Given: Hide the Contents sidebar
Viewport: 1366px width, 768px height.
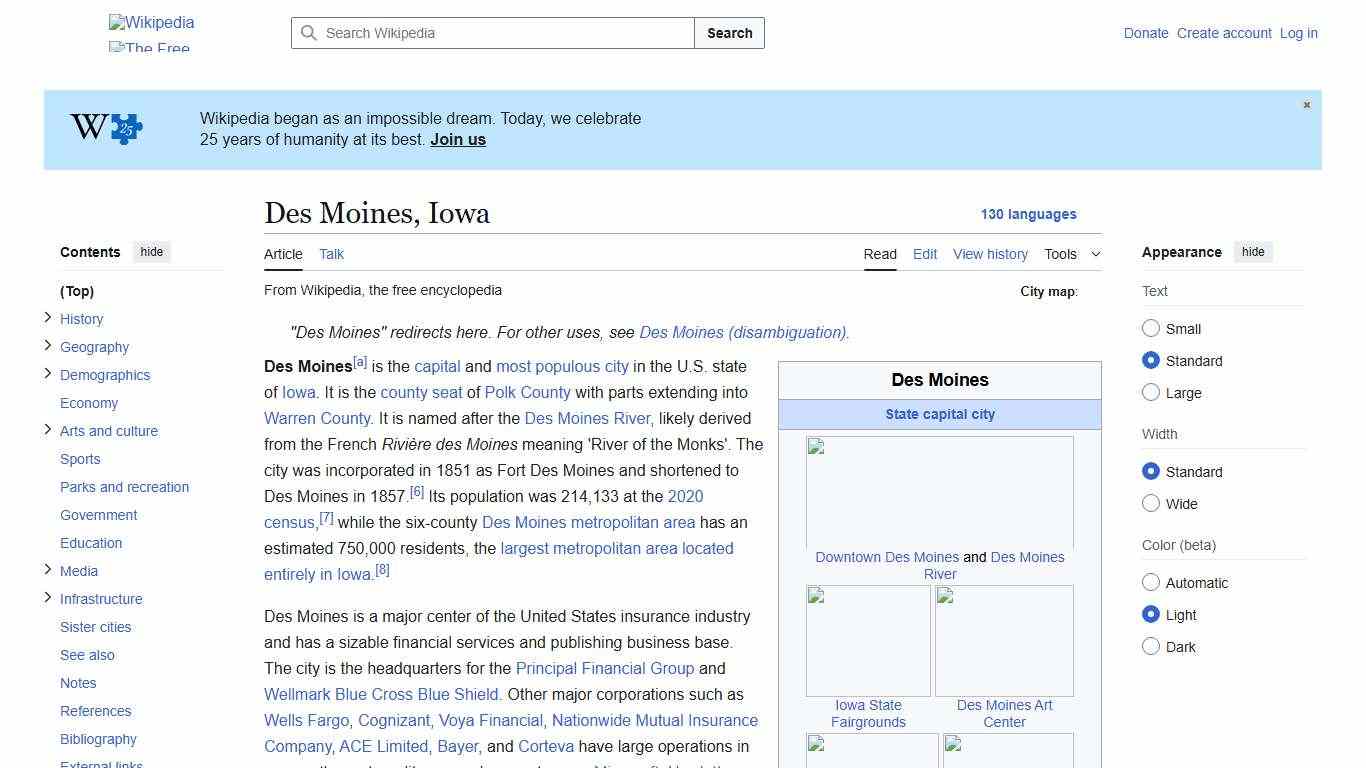Looking at the screenshot, I should 151,252.
